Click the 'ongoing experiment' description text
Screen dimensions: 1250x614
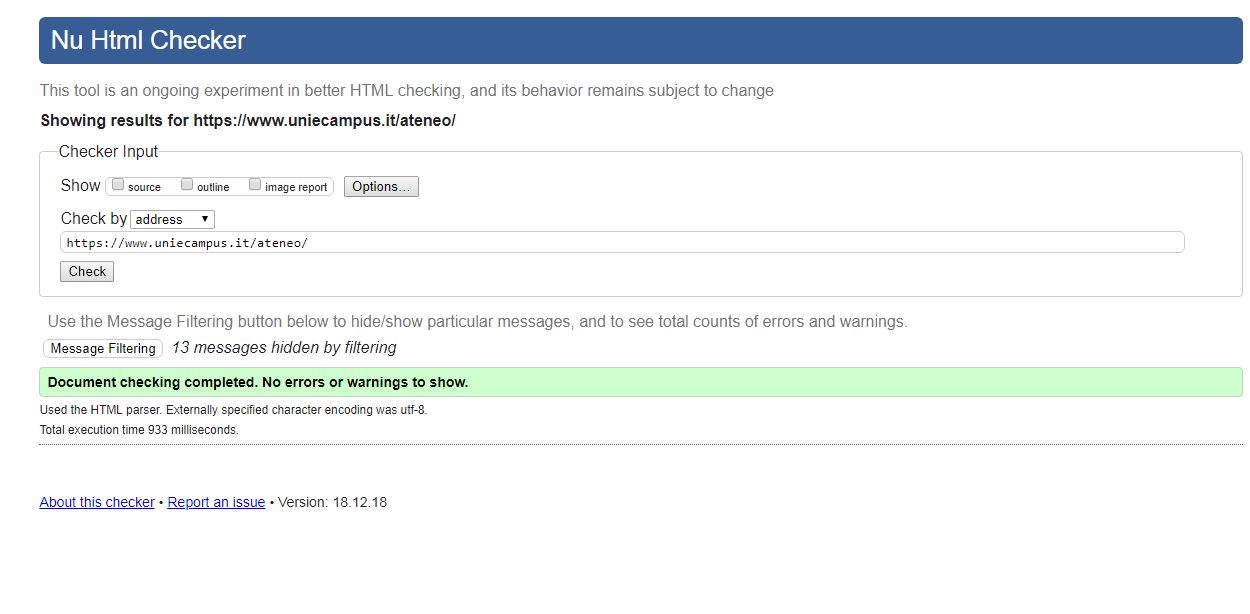407,91
